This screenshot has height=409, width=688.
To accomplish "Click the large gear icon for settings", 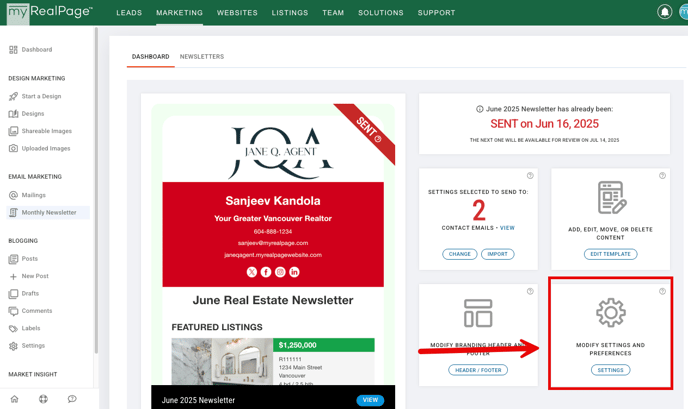I will pos(610,313).
